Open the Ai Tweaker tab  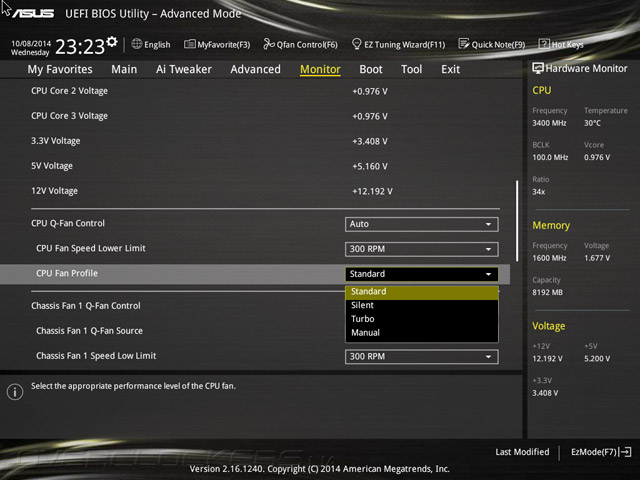pyautogui.click(x=184, y=69)
